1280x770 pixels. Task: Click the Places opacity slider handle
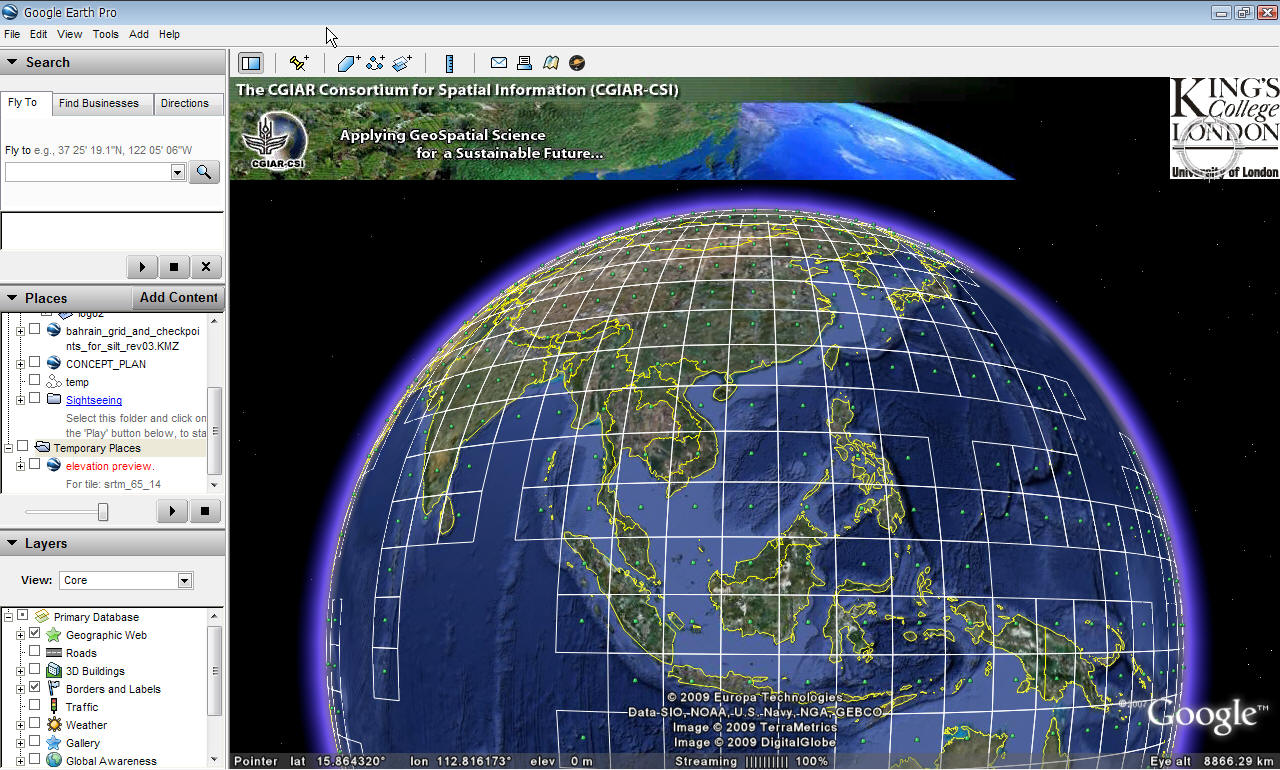coord(102,512)
